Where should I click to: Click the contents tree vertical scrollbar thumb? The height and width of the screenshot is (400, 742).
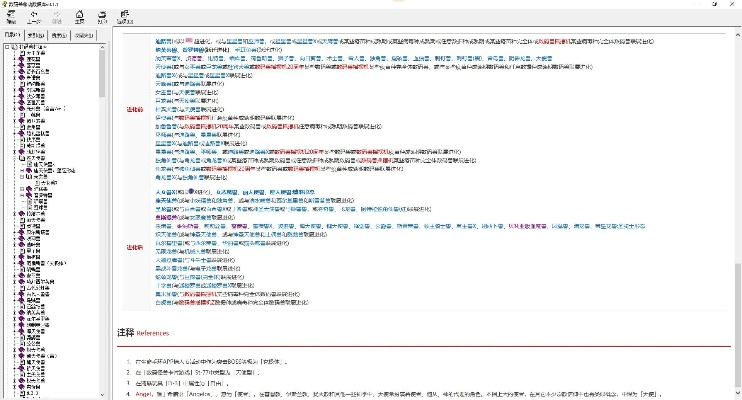coord(102,73)
